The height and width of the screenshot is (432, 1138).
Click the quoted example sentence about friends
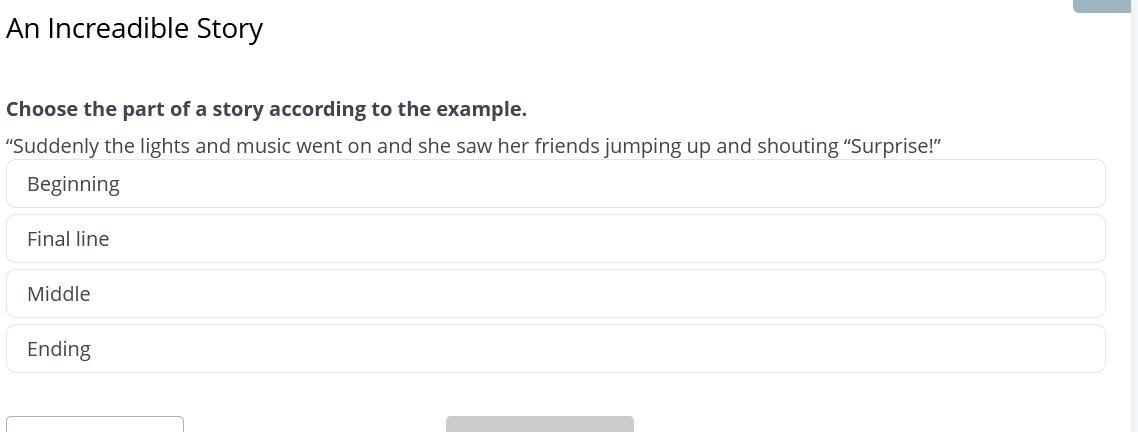click(473, 146)
